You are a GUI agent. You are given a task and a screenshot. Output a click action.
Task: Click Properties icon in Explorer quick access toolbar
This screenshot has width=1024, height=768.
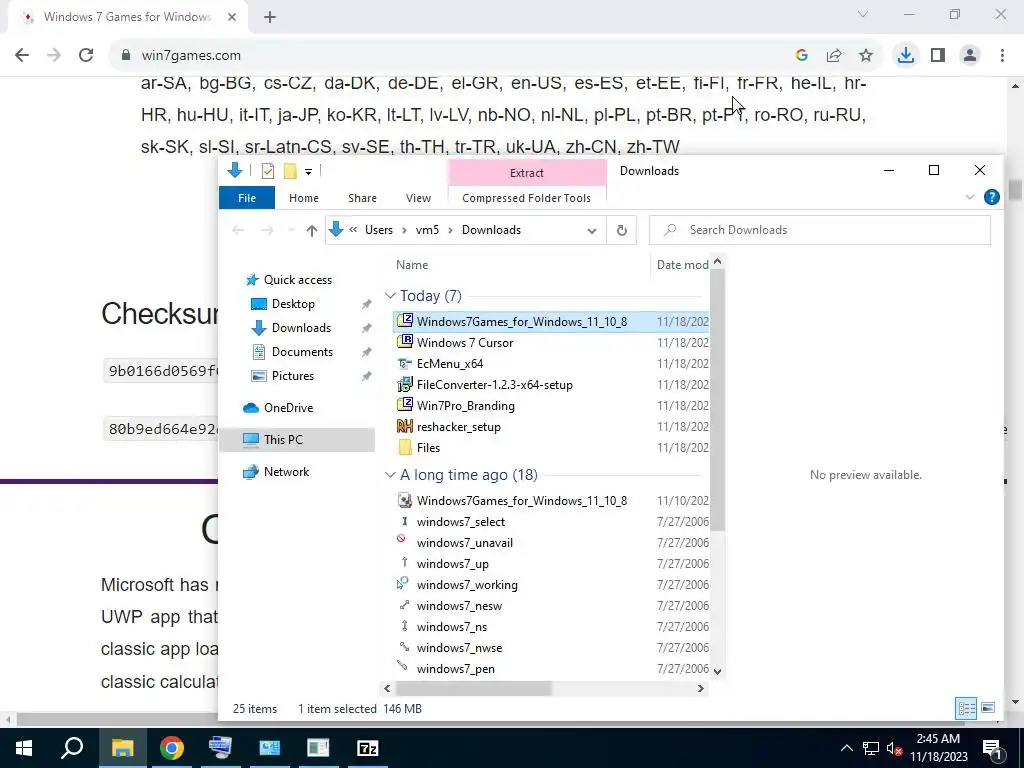click(268, 171)
